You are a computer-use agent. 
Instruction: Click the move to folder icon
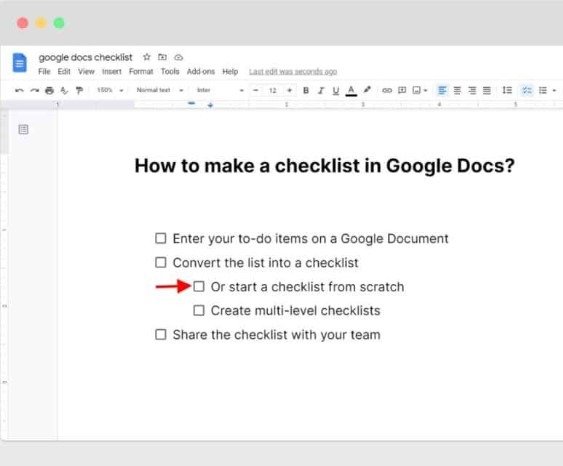162,57
